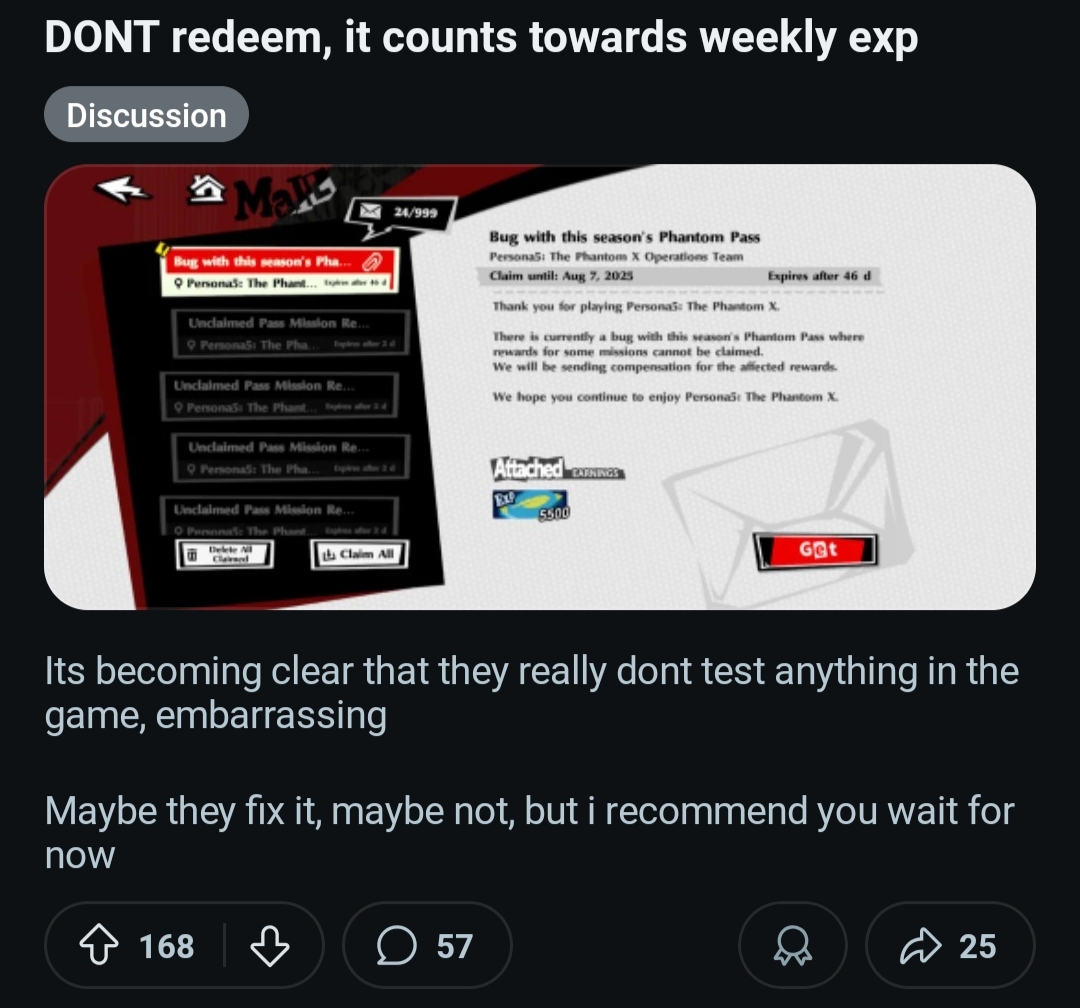Screen dimensions: 1080x1008
Task: Share the post with the arrow icon
Action: pos(920,945)
